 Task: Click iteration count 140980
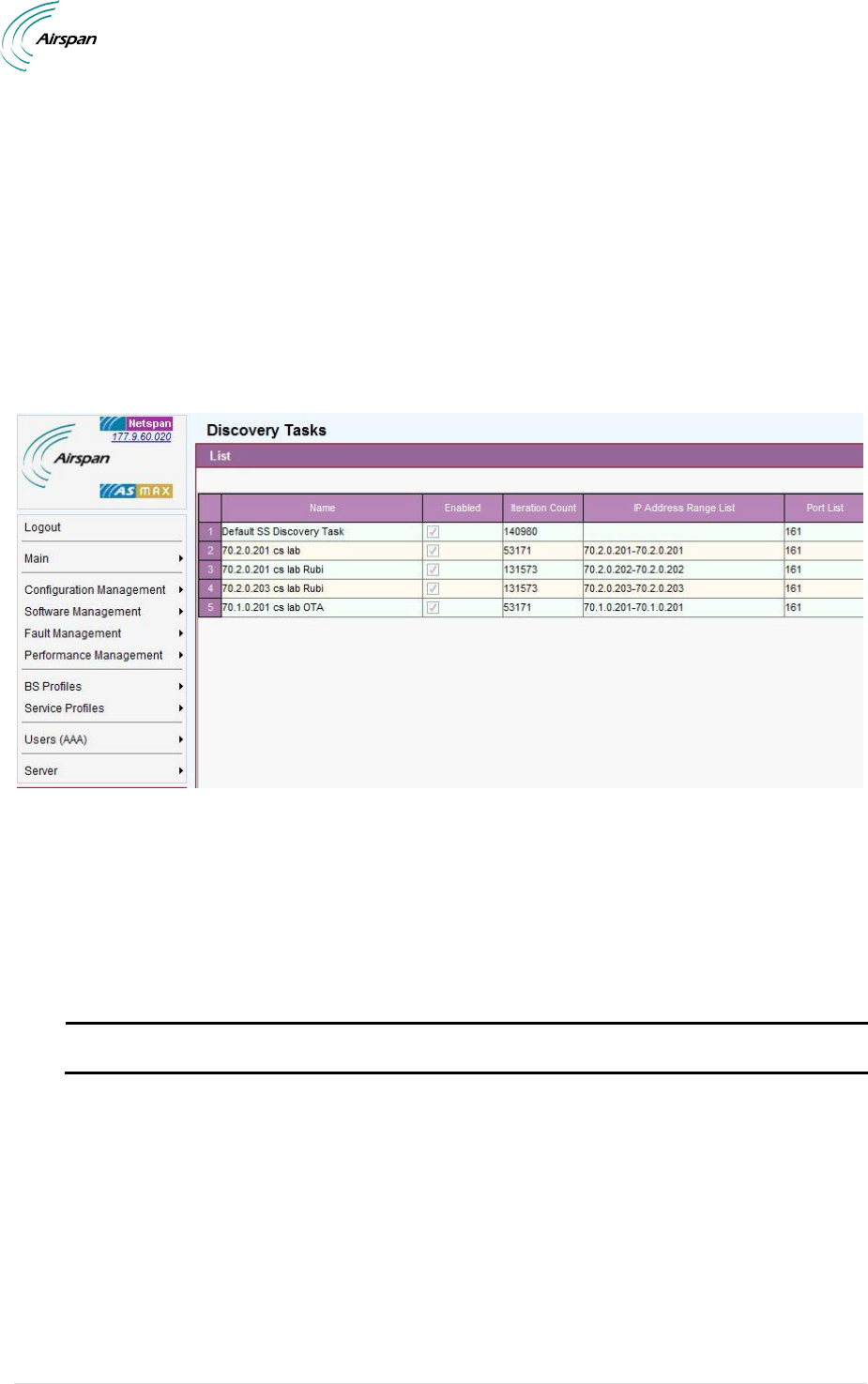click(521, 531)
